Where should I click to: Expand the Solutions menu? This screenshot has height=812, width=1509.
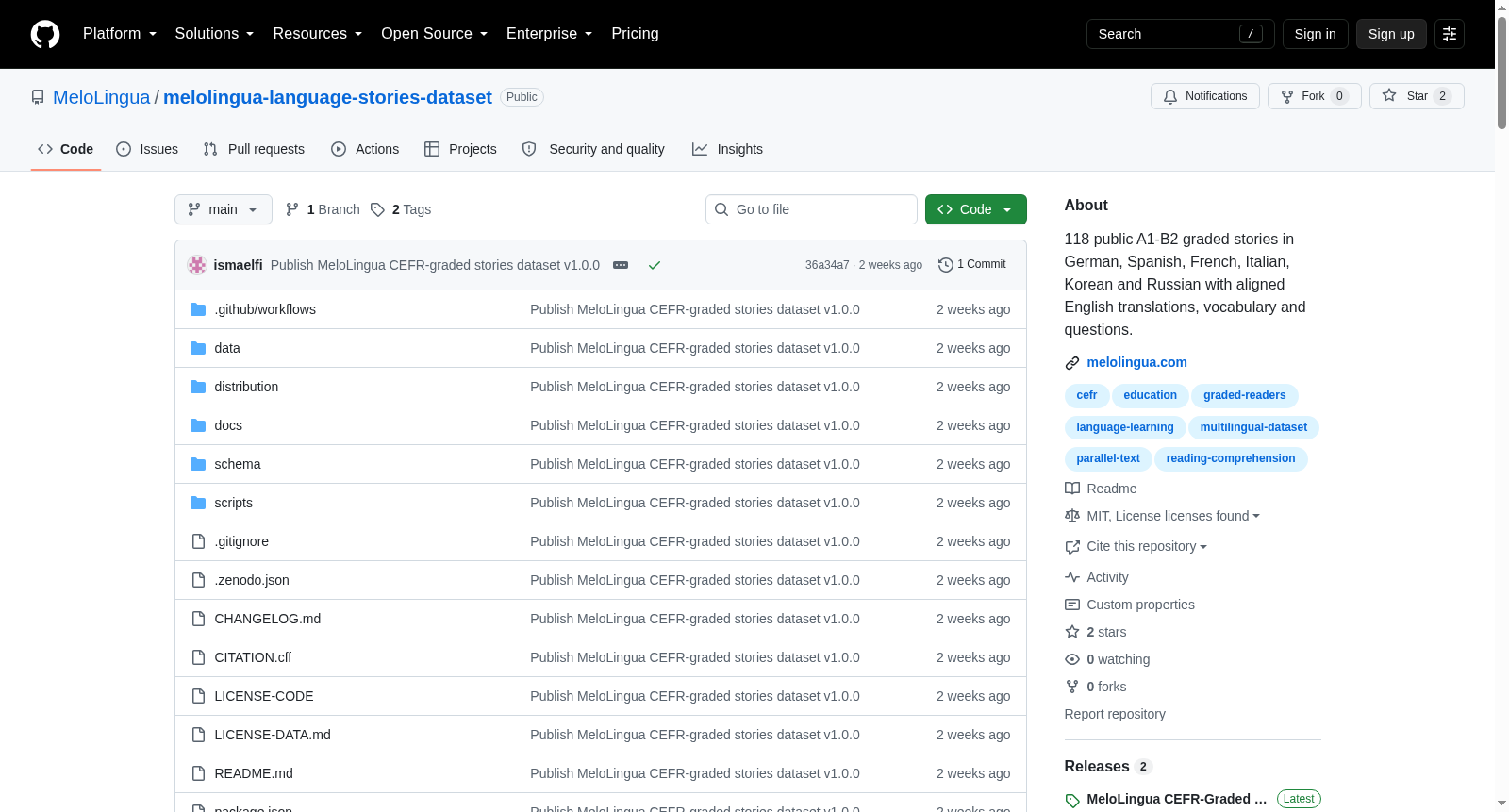[214, 34]
